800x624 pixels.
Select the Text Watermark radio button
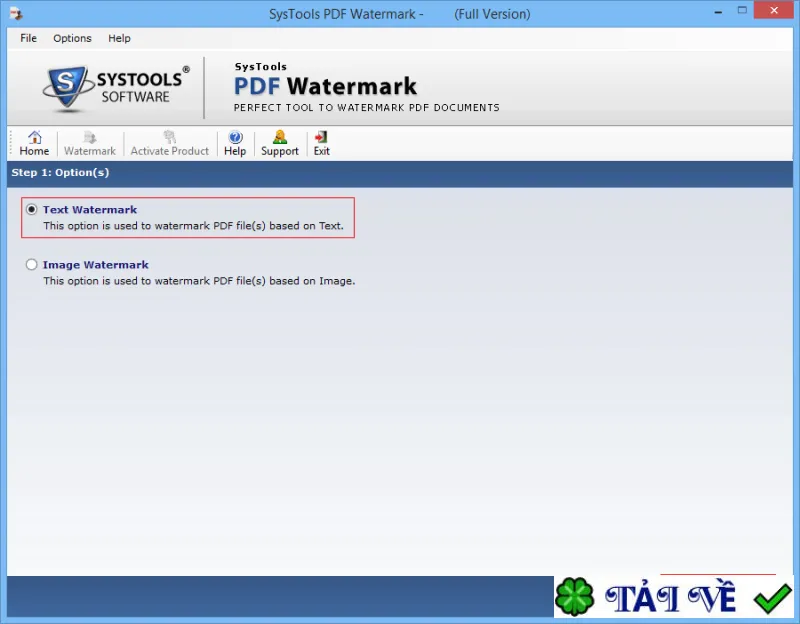pyautogui.click(x=32, y=209)
